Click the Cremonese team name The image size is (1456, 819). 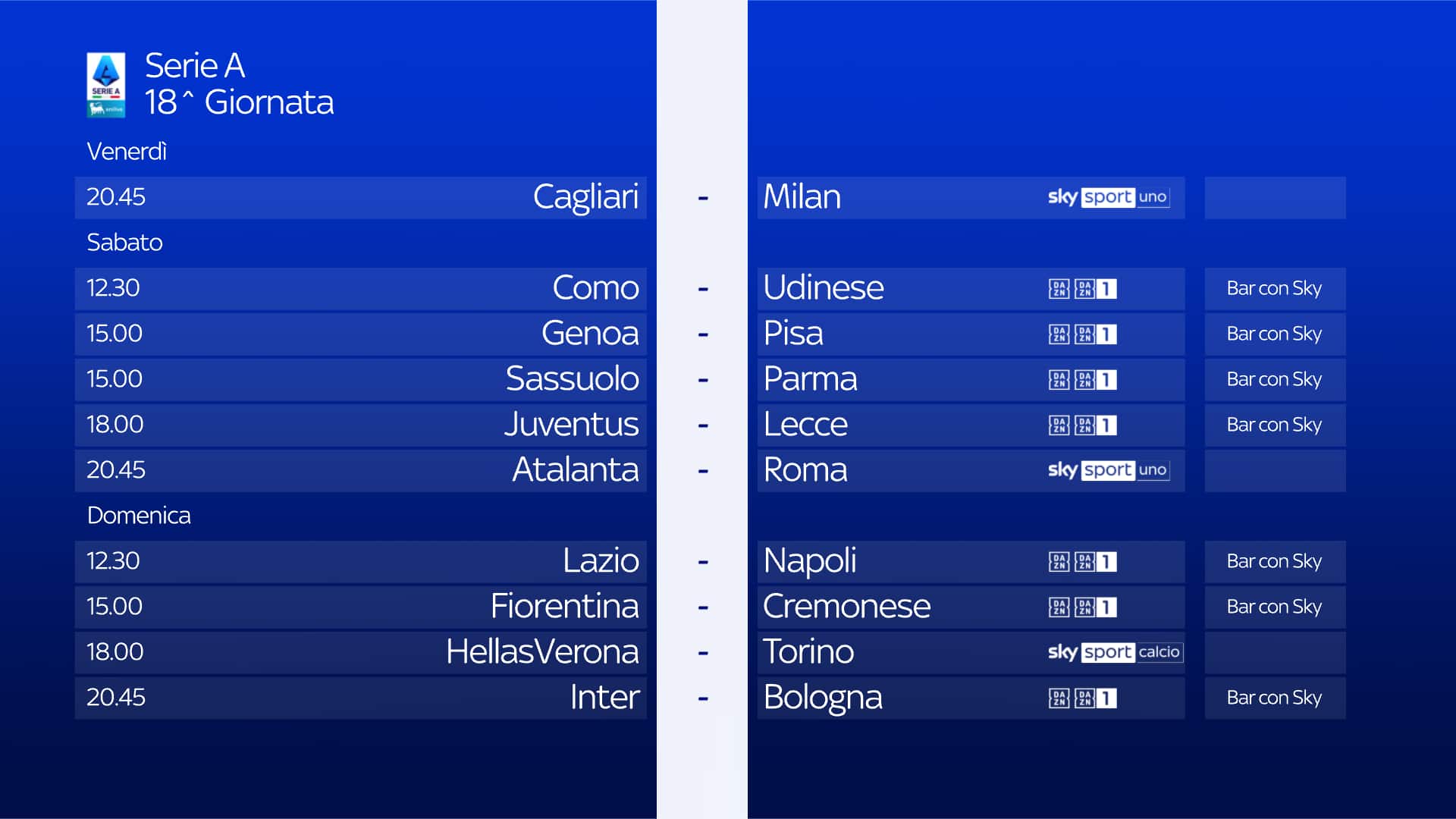pyautogui.click(x=846, y=607)
